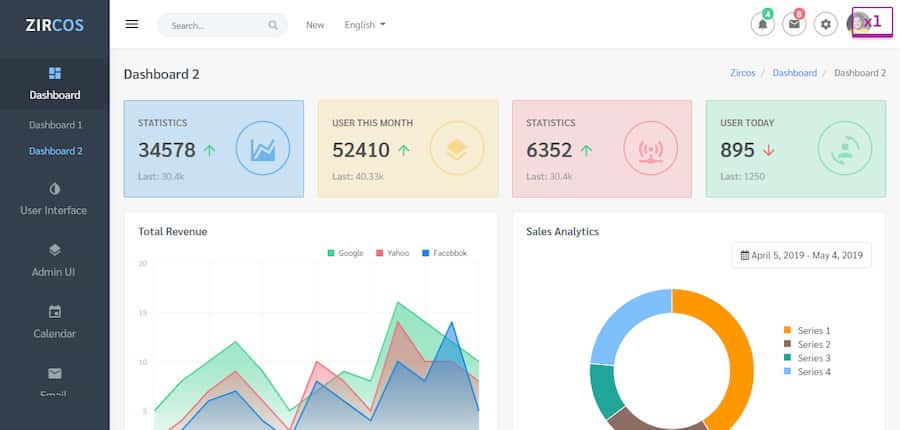Click the 34578 statistics value

click(x=167, y=150)
